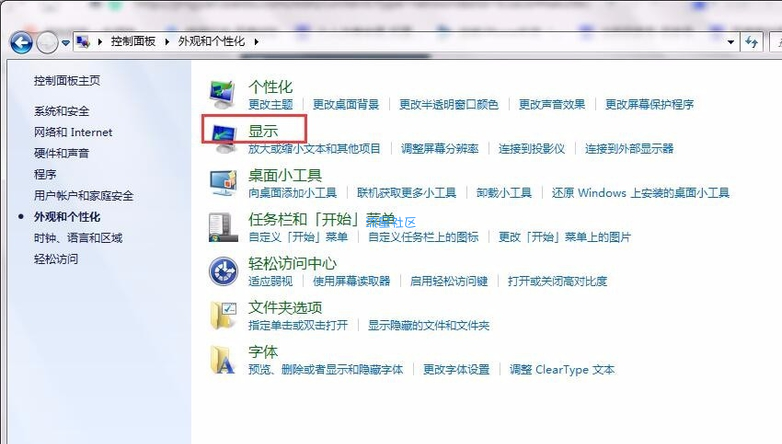Click 连接到投影仪 link
The image size is (782, 444).
[532, 148]
